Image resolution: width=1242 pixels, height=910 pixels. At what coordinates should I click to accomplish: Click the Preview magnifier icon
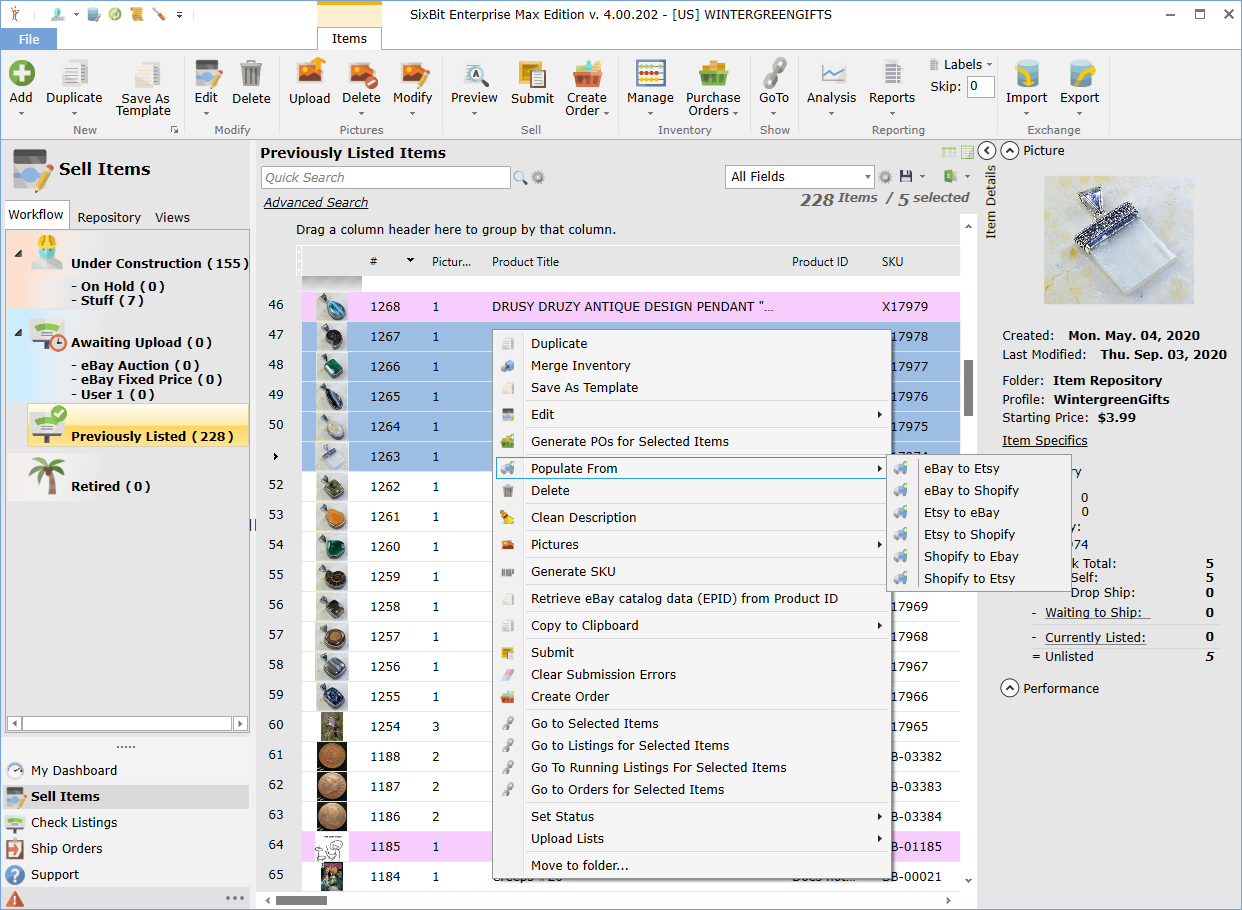coord(474,76)
